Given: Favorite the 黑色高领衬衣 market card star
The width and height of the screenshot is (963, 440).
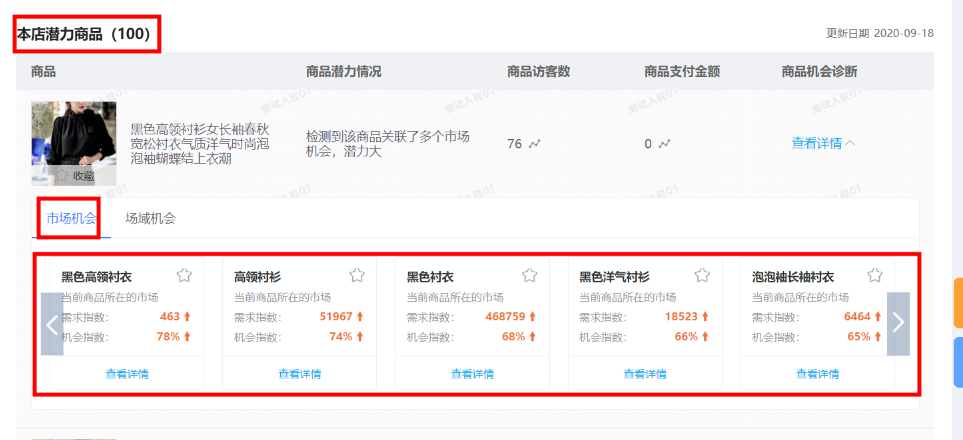Looking at the screenshot, I should coord(184,275).
